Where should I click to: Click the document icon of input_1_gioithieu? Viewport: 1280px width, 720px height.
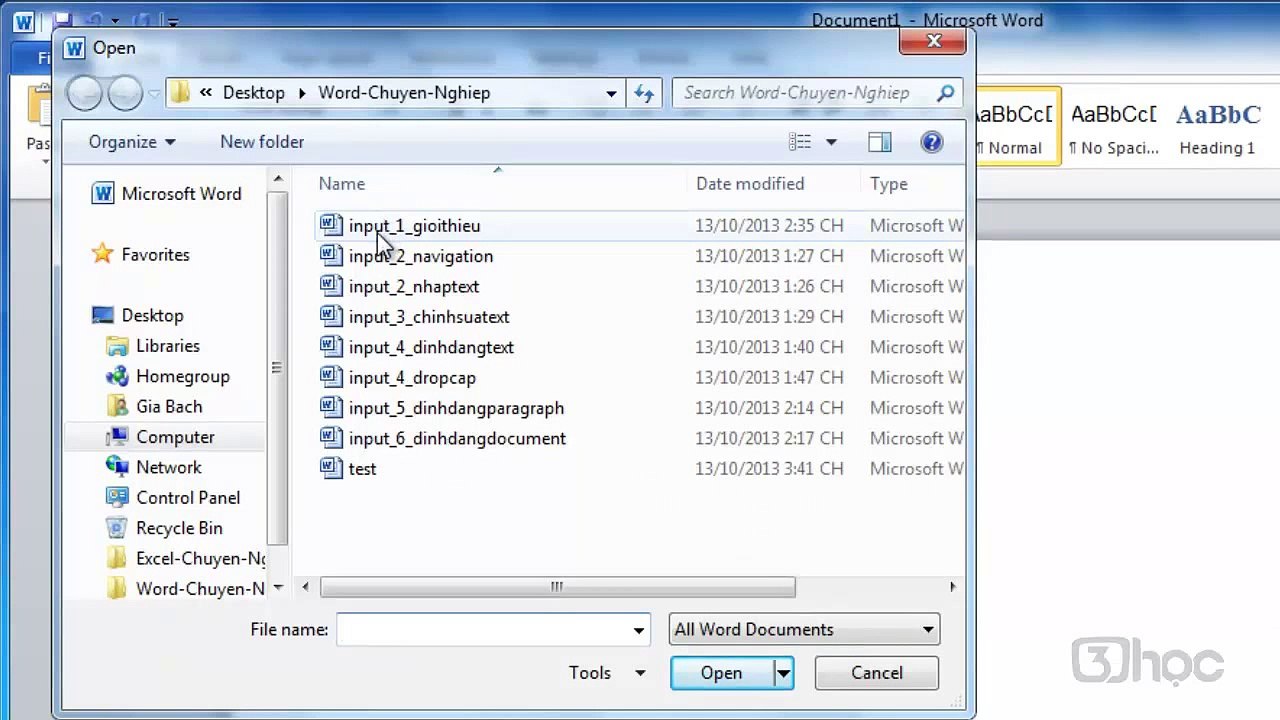click(x=331, y=226)
